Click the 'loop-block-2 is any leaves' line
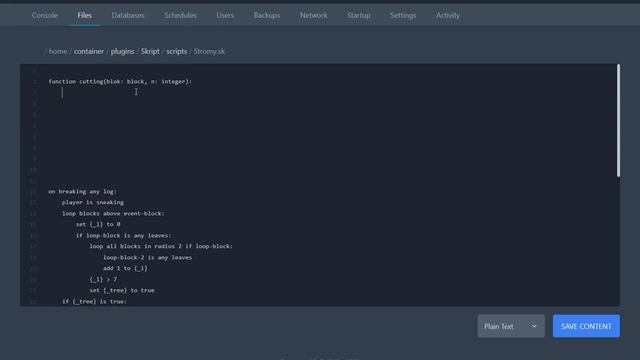 coord(147,258)
